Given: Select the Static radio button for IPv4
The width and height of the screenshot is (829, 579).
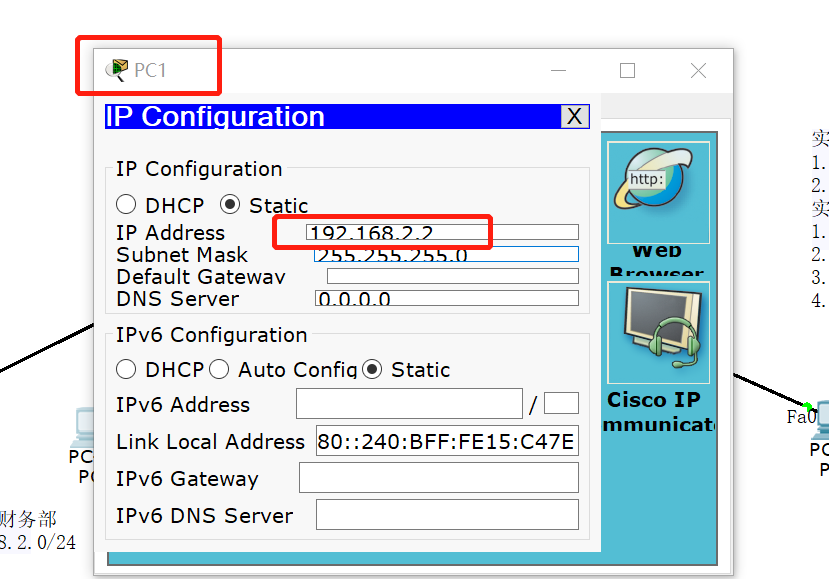Looking at the screenshot, I should [230, 205].
